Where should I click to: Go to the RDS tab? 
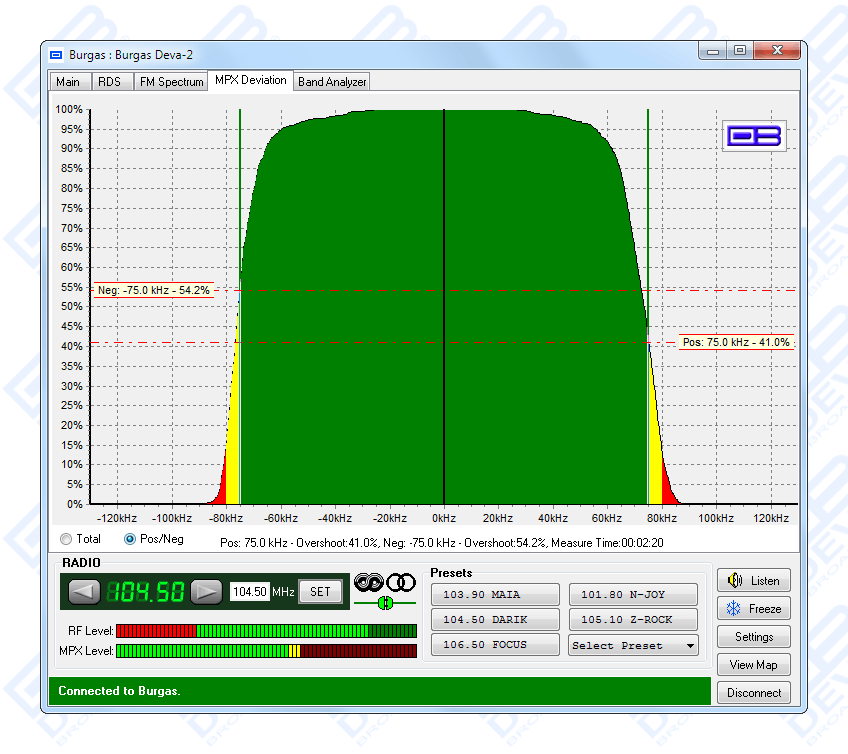(109, 82)
